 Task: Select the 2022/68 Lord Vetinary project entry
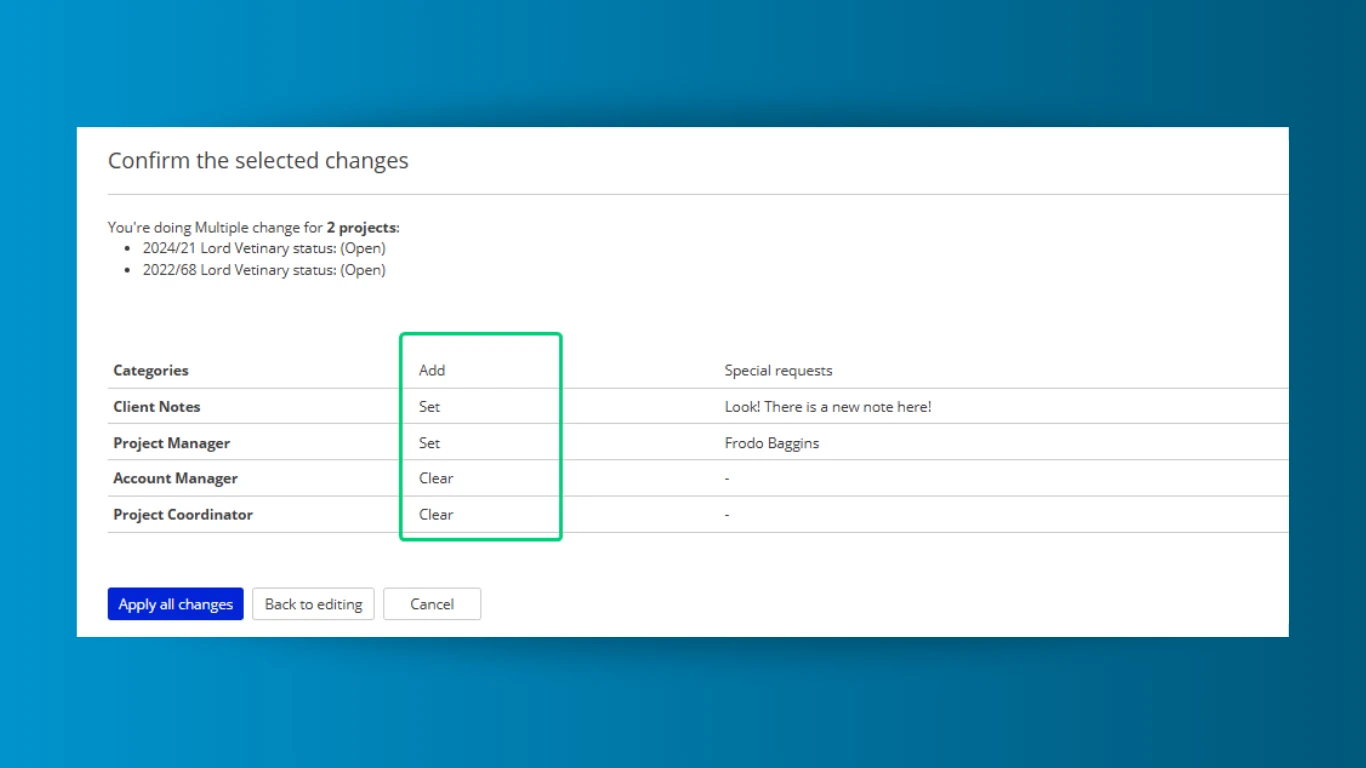click(x=263, y=270)
